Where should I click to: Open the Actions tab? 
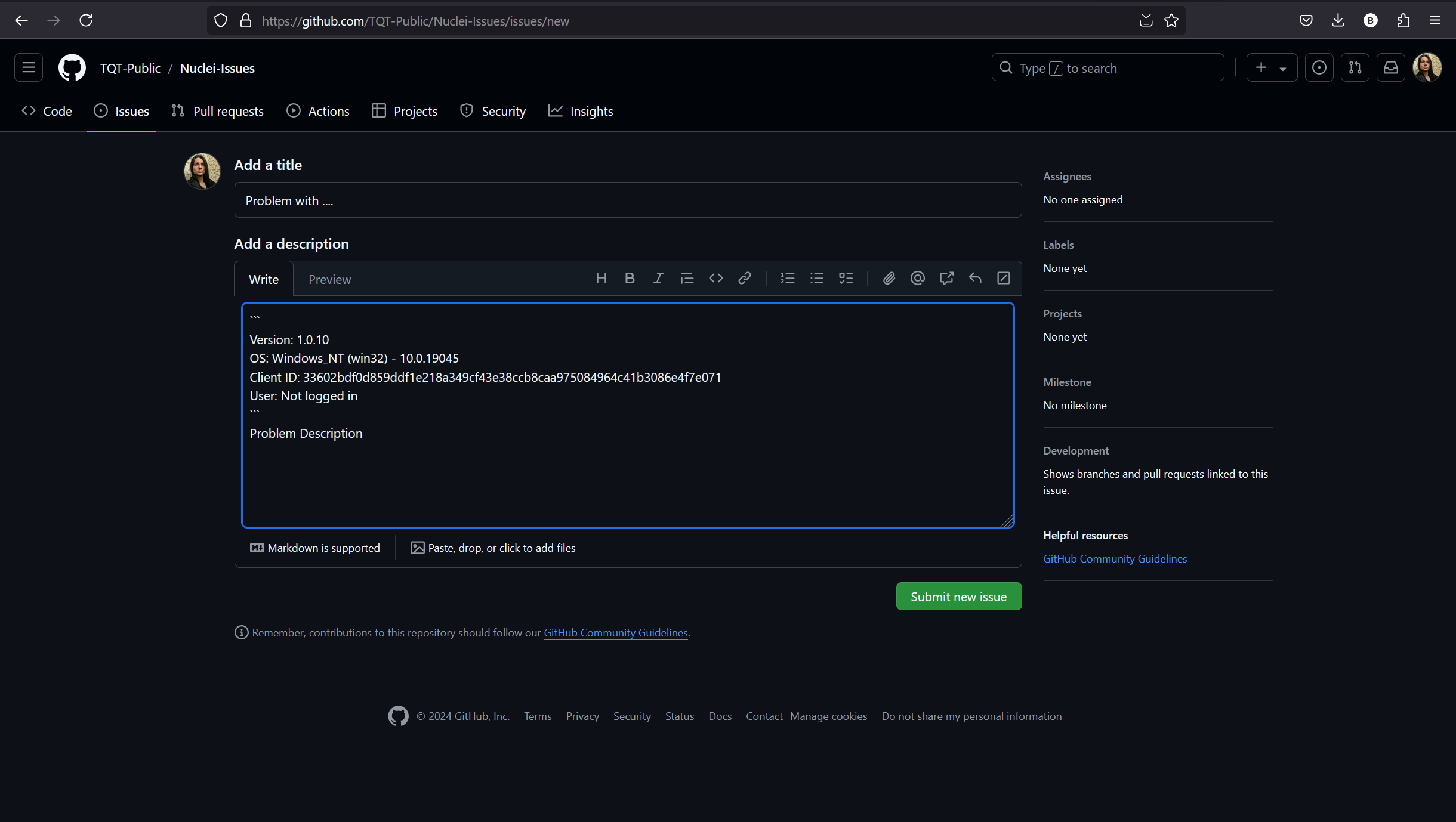tap(318, 111)
